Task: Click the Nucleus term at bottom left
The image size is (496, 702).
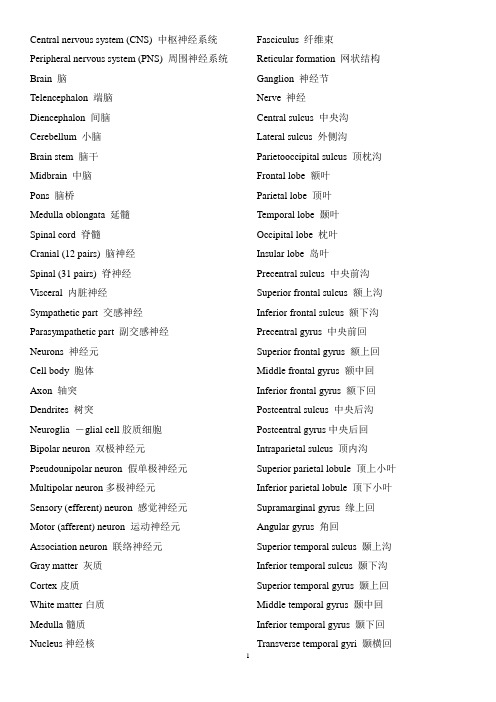Action: tap(46, 644)
